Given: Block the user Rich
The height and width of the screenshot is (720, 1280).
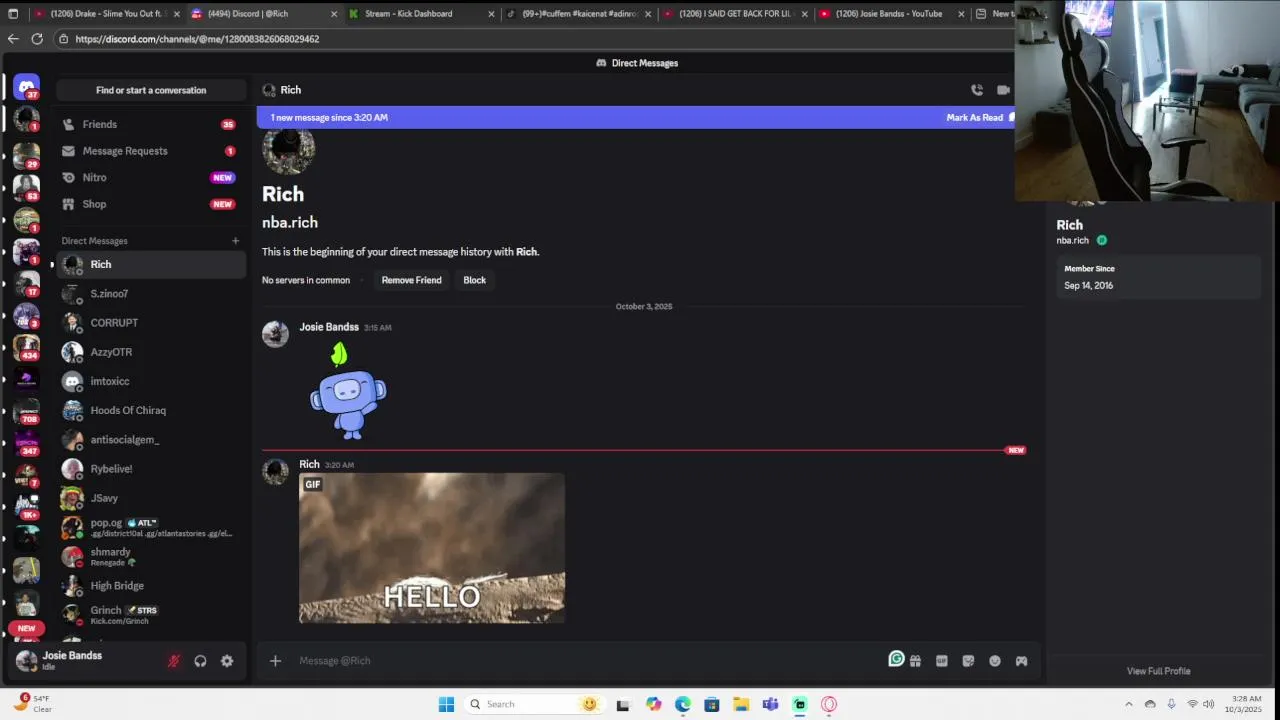Looking at the screenshot, I should [474, 280].
